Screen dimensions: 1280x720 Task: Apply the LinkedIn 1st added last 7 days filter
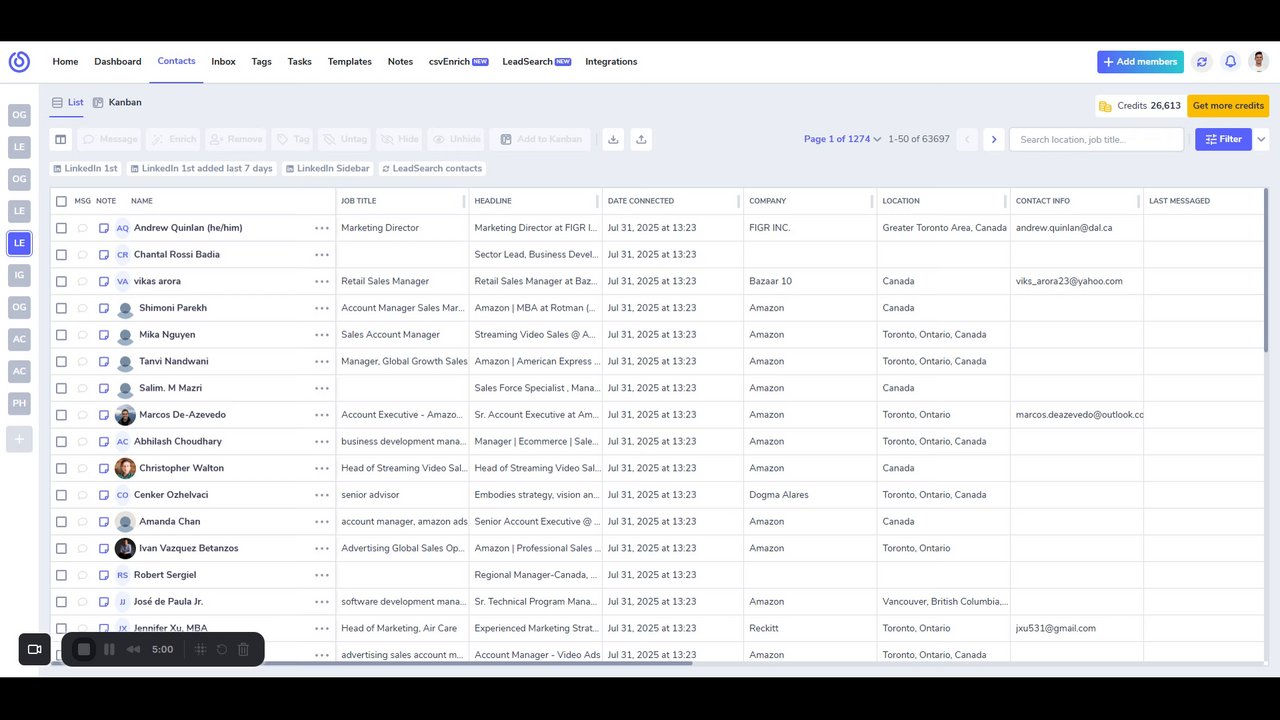pyautogui.click(x=201, y=169)
